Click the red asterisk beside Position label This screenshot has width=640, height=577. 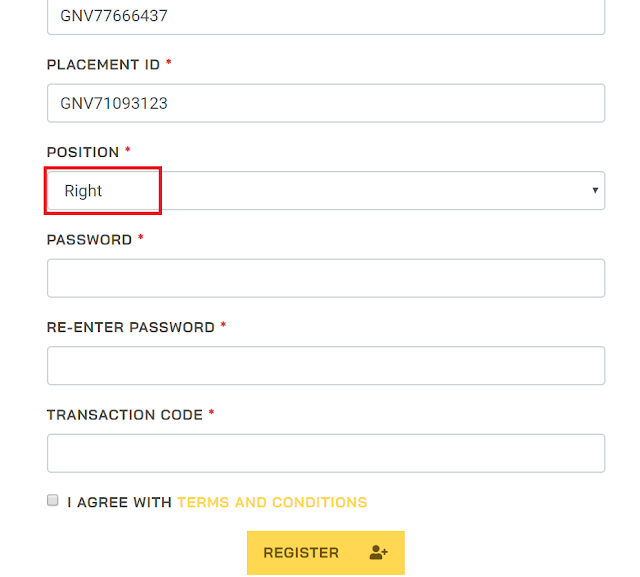tap(128, 150)
